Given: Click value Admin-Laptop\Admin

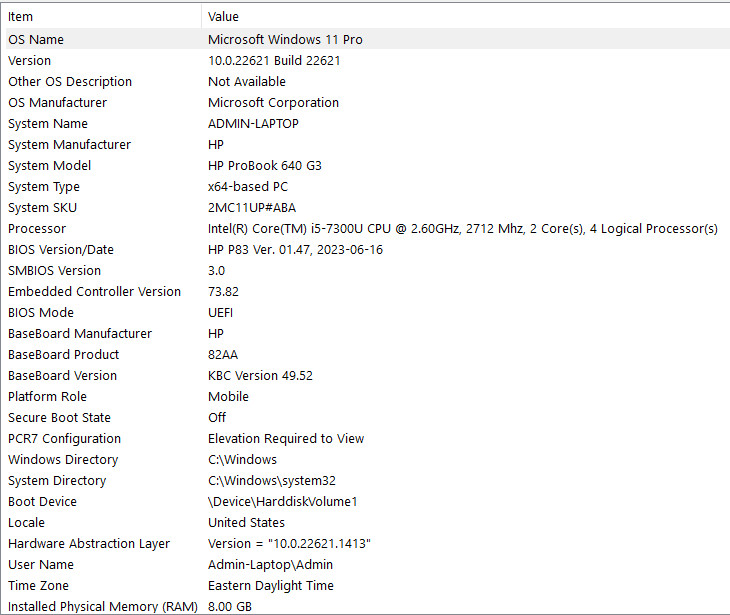Looking at the screenshot, I should (x=270, y=564).
